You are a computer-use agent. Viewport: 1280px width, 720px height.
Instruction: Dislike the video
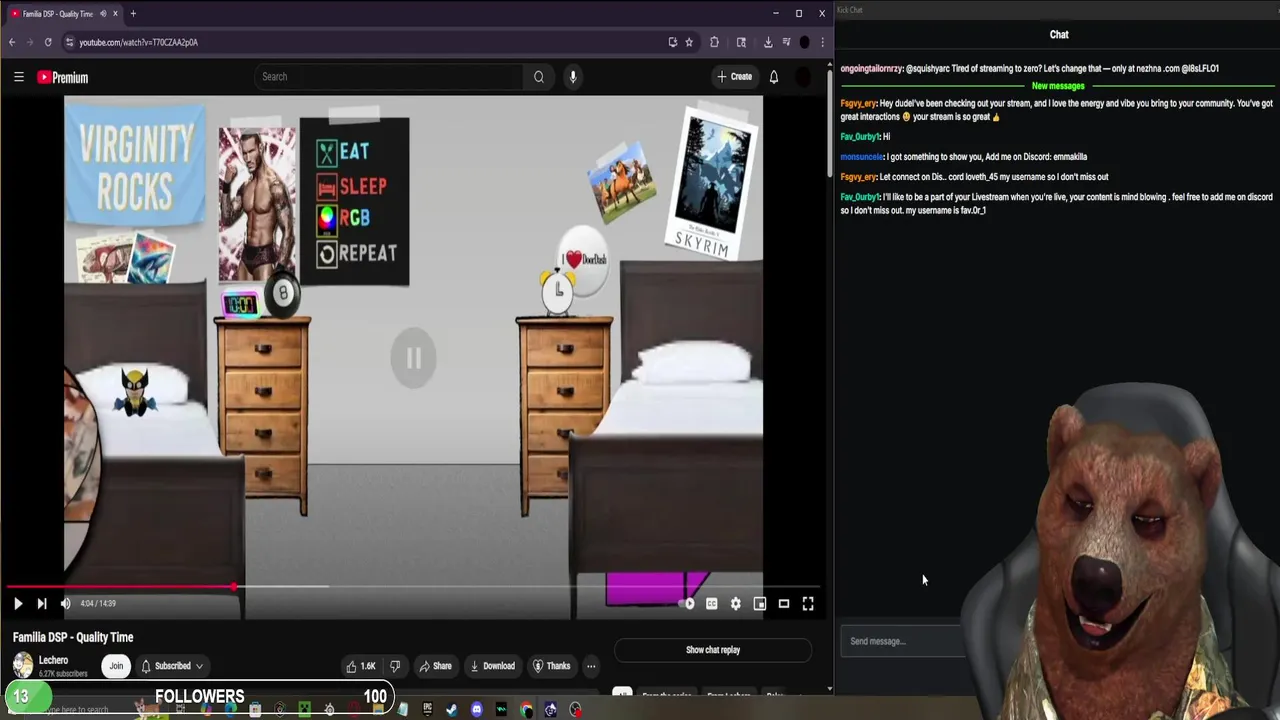pos(395,666)
